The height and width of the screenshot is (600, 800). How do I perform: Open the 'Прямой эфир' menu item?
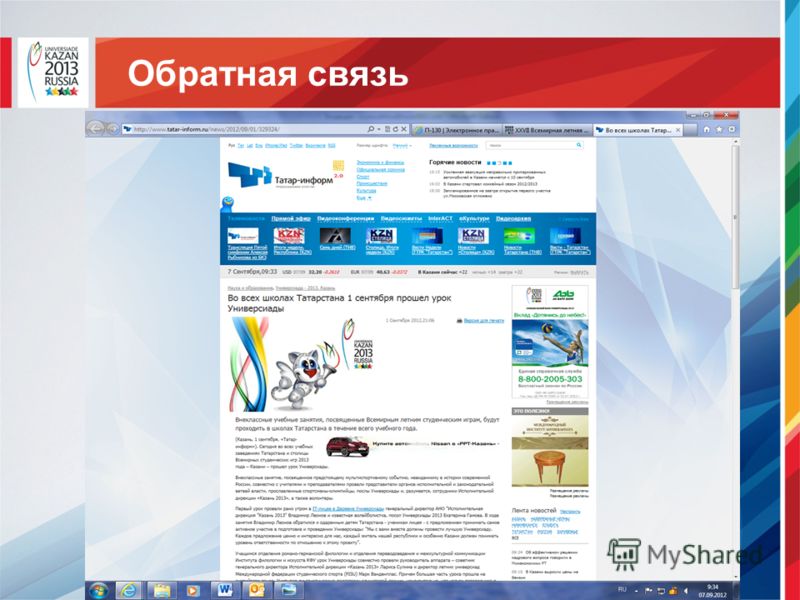click(x=291, y=218)
